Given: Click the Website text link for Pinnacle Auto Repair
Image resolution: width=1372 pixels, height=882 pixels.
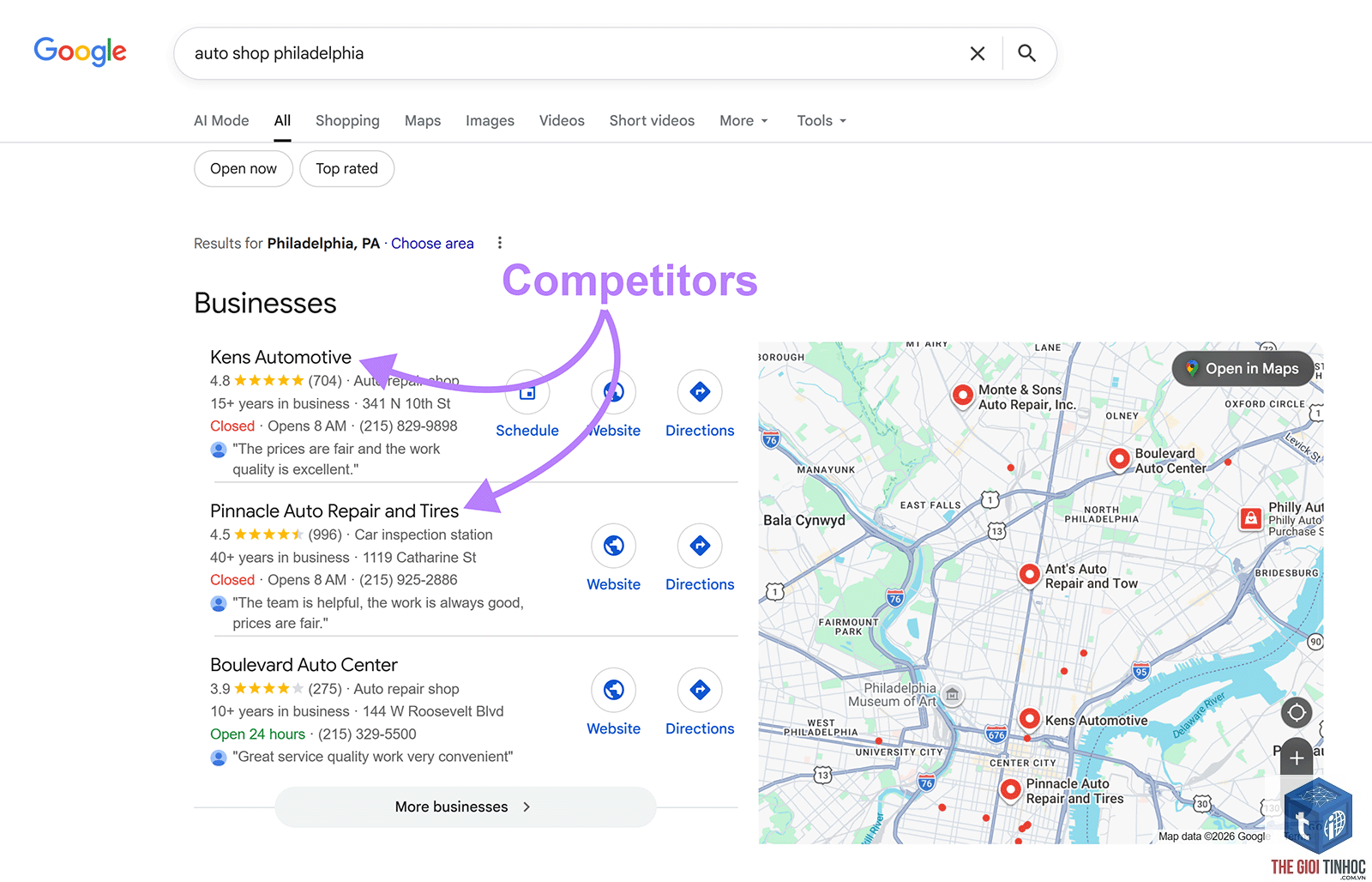Looking at the screenshot, I should (613, 584).
